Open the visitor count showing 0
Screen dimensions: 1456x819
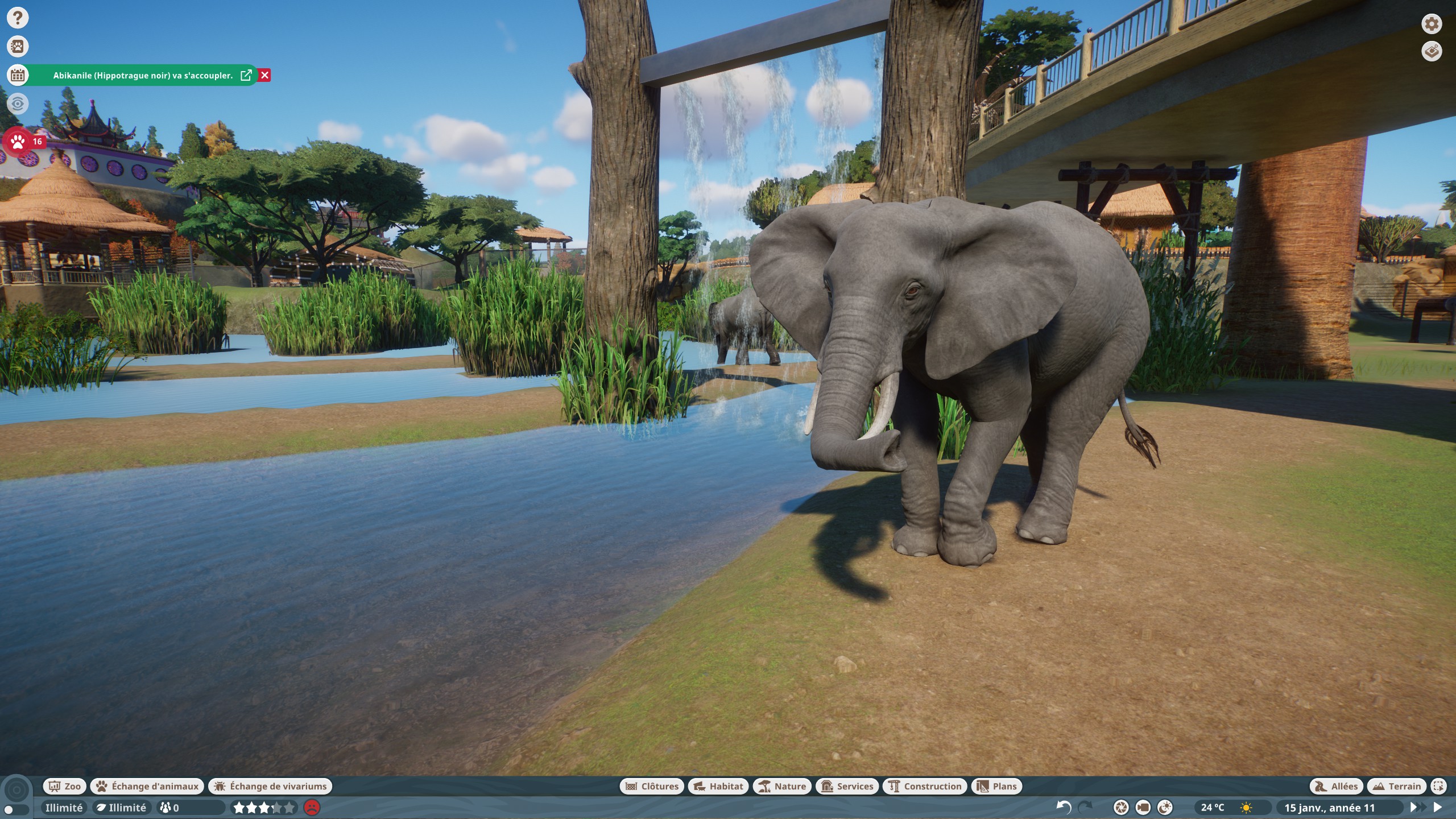[x=191, y=807]
